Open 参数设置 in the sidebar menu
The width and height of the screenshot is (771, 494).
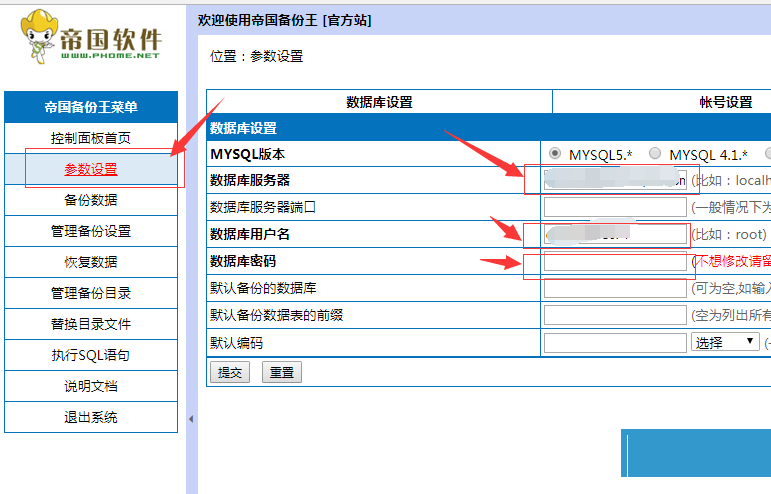click(91, 169)
